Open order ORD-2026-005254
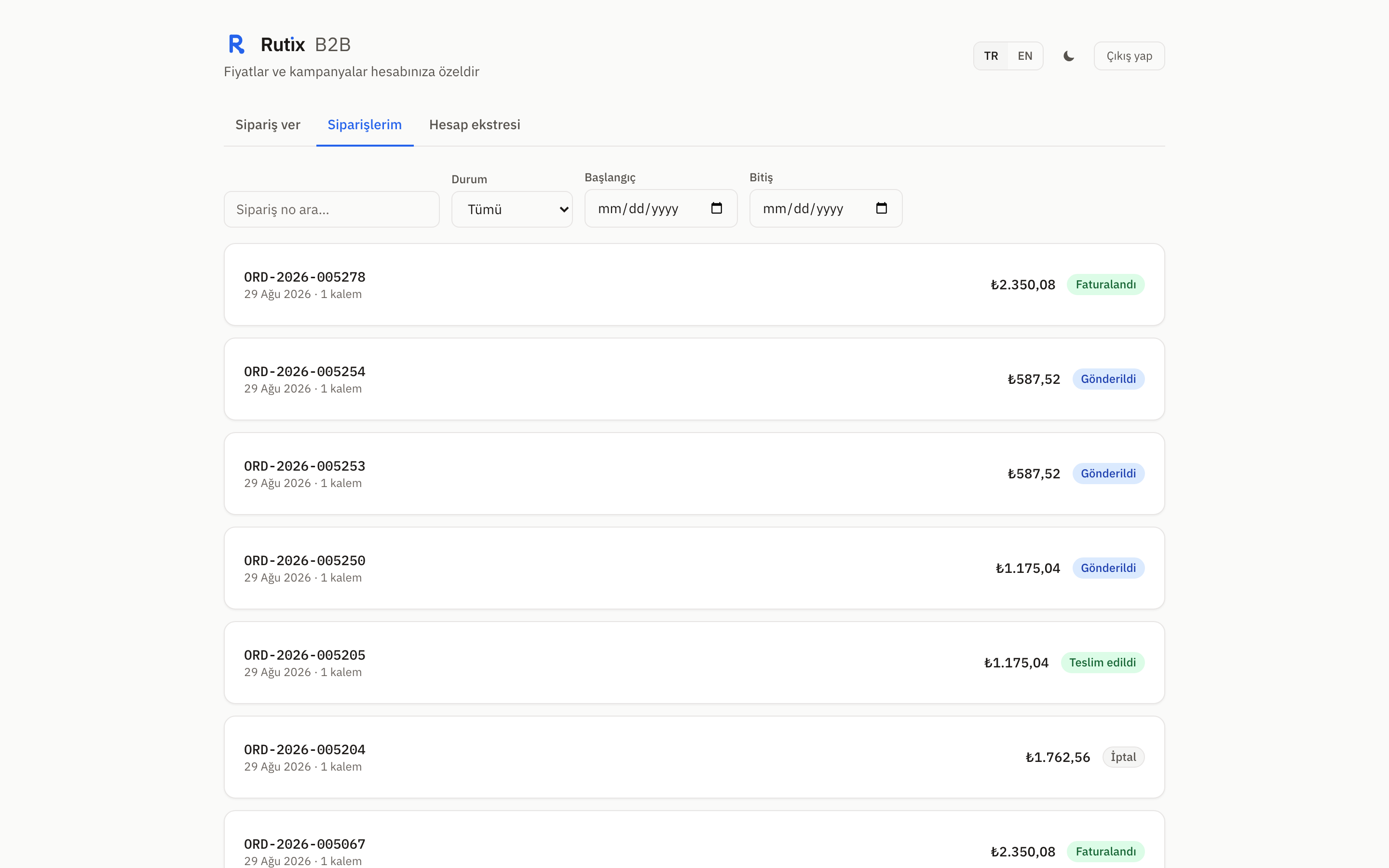The width and height of the screenshot is (1389, 868). click(x=694, y=379)
